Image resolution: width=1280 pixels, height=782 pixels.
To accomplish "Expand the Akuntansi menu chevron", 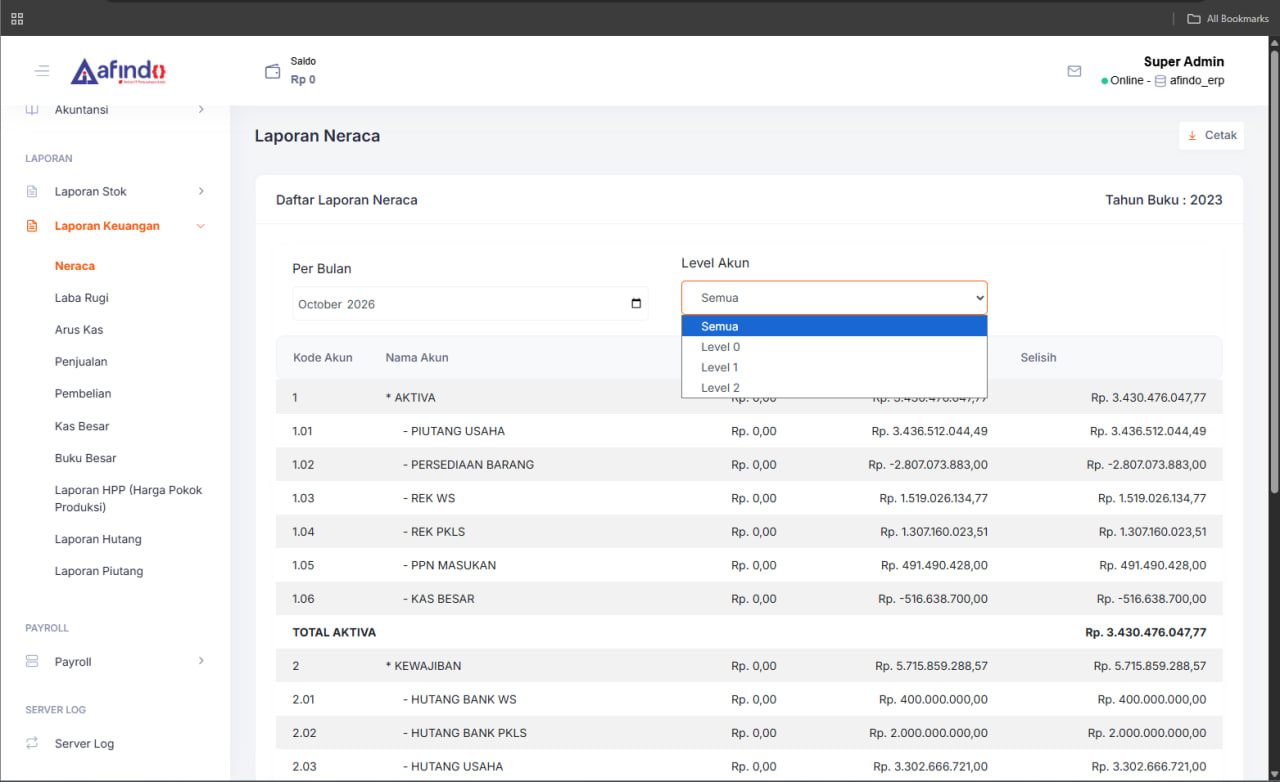I will (x=201, y=110).
